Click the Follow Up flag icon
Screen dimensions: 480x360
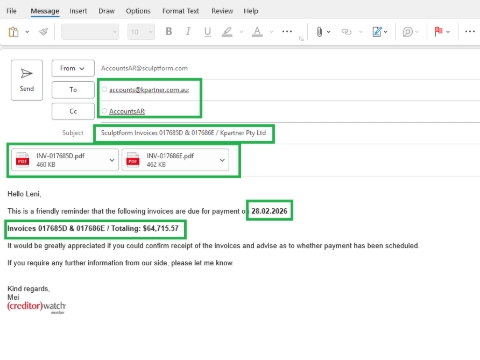pos(438,32)
